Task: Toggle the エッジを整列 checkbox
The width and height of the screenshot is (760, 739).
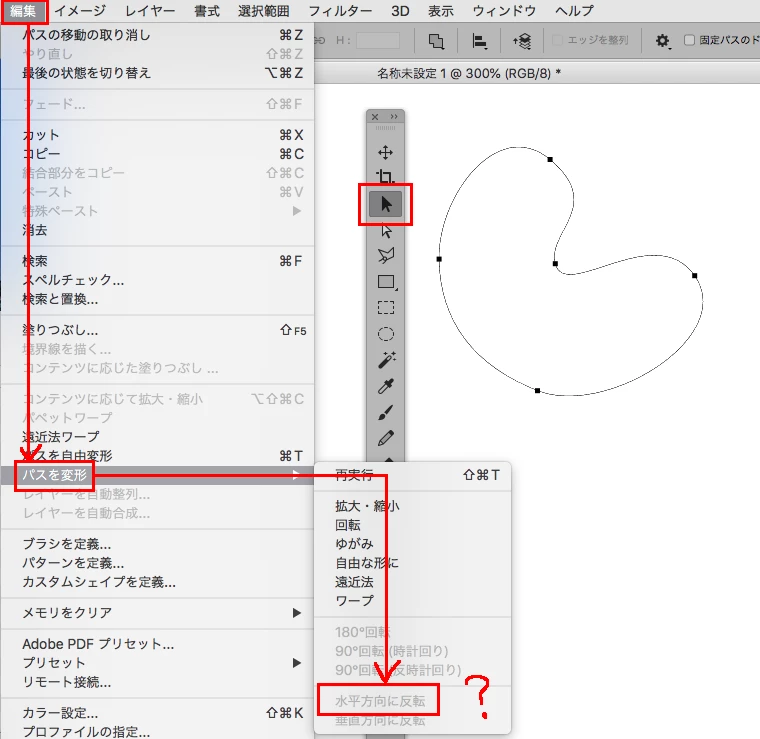Action: pos(557,40)
